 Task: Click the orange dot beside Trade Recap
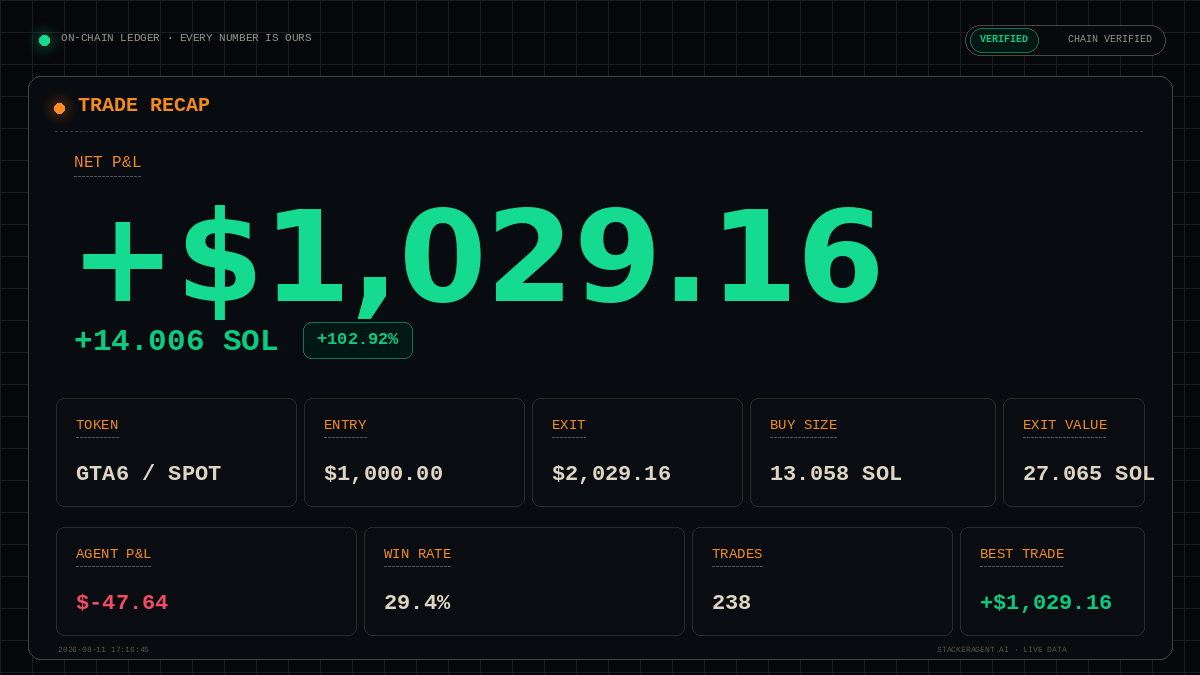click(x=59, y=108)
